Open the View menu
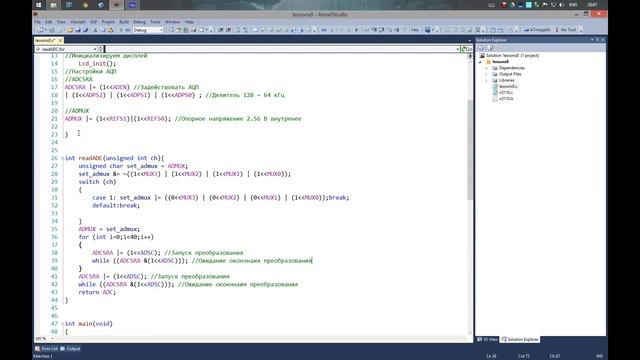The width and height of the screenshot is (640, 360). point(61,22)
